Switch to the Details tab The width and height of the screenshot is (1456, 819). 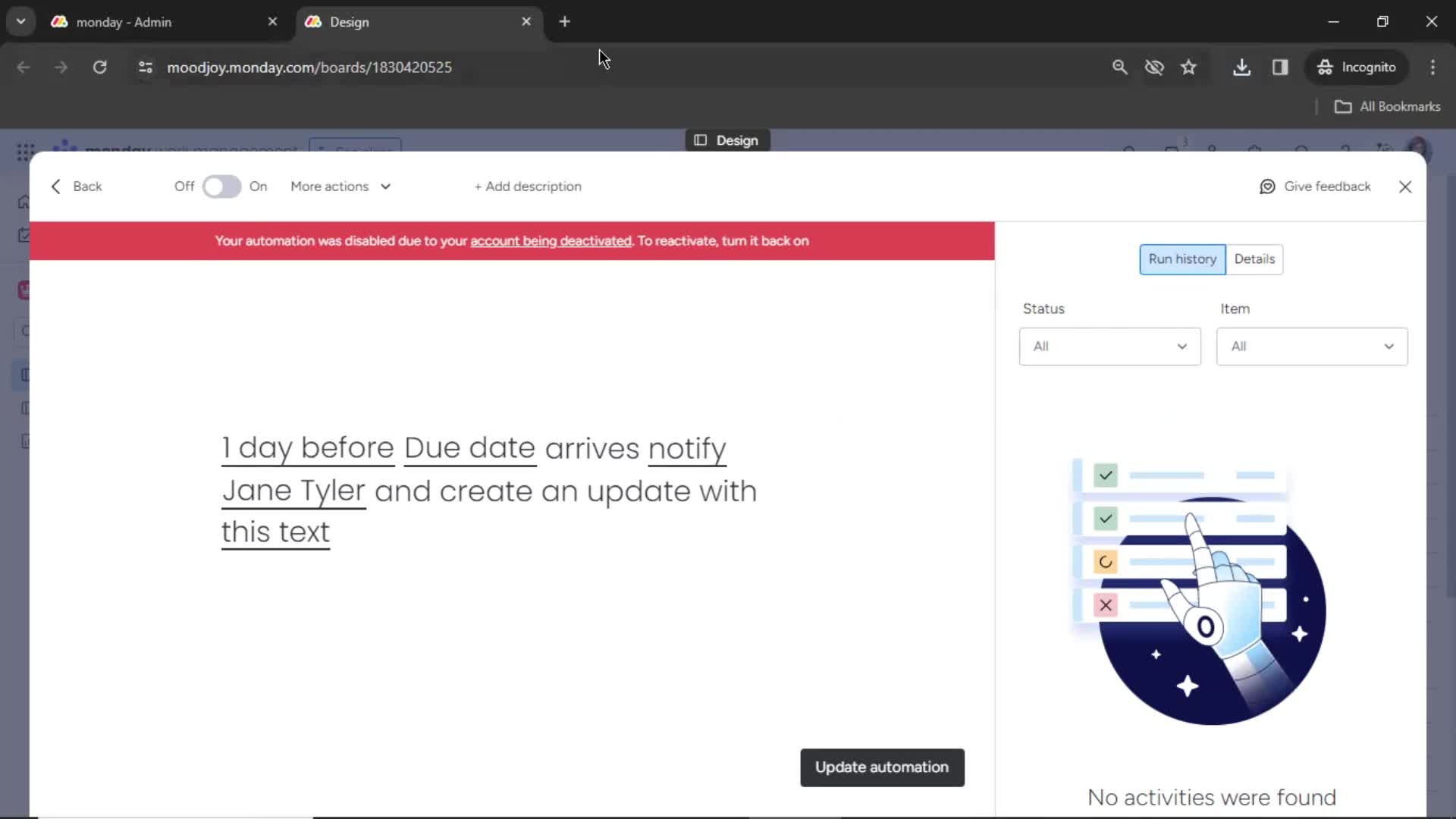pos(1254,259)
